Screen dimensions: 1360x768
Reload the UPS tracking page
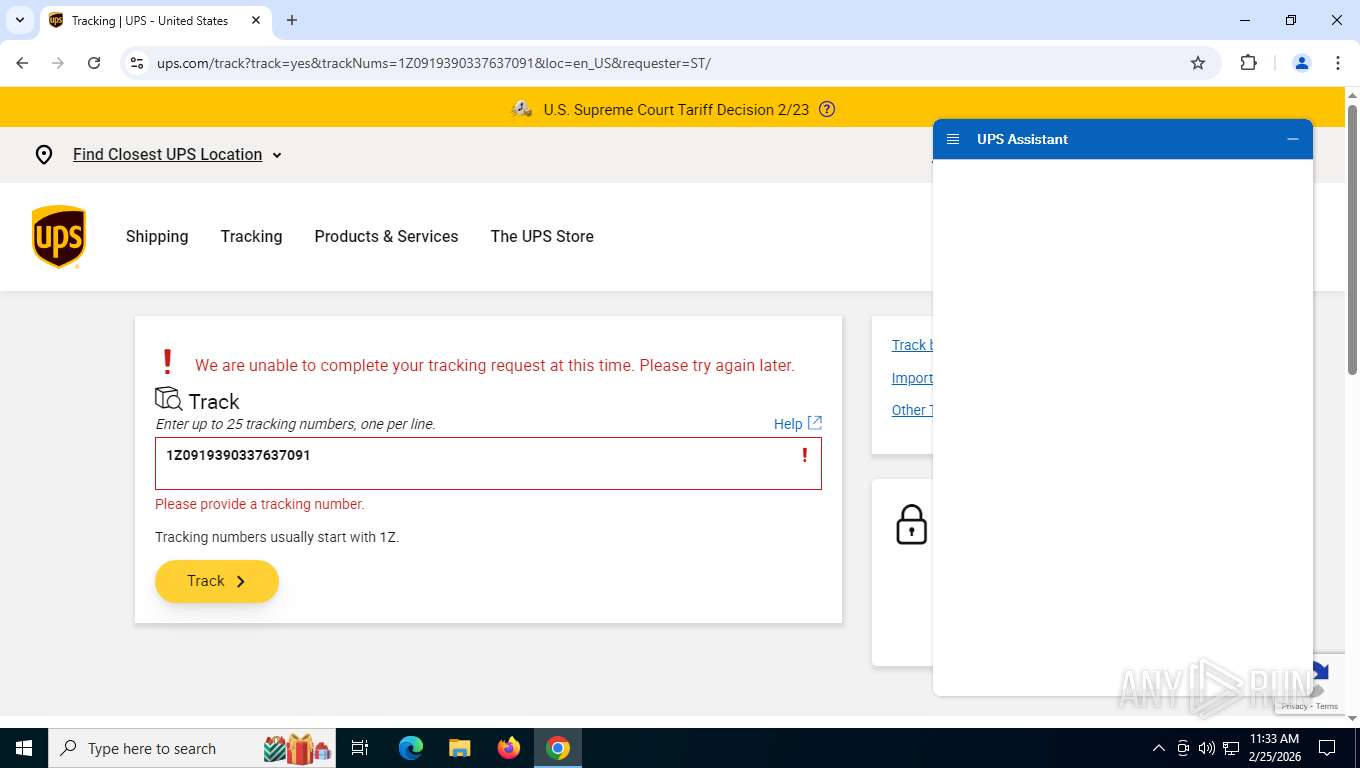(x=94, y=63)
